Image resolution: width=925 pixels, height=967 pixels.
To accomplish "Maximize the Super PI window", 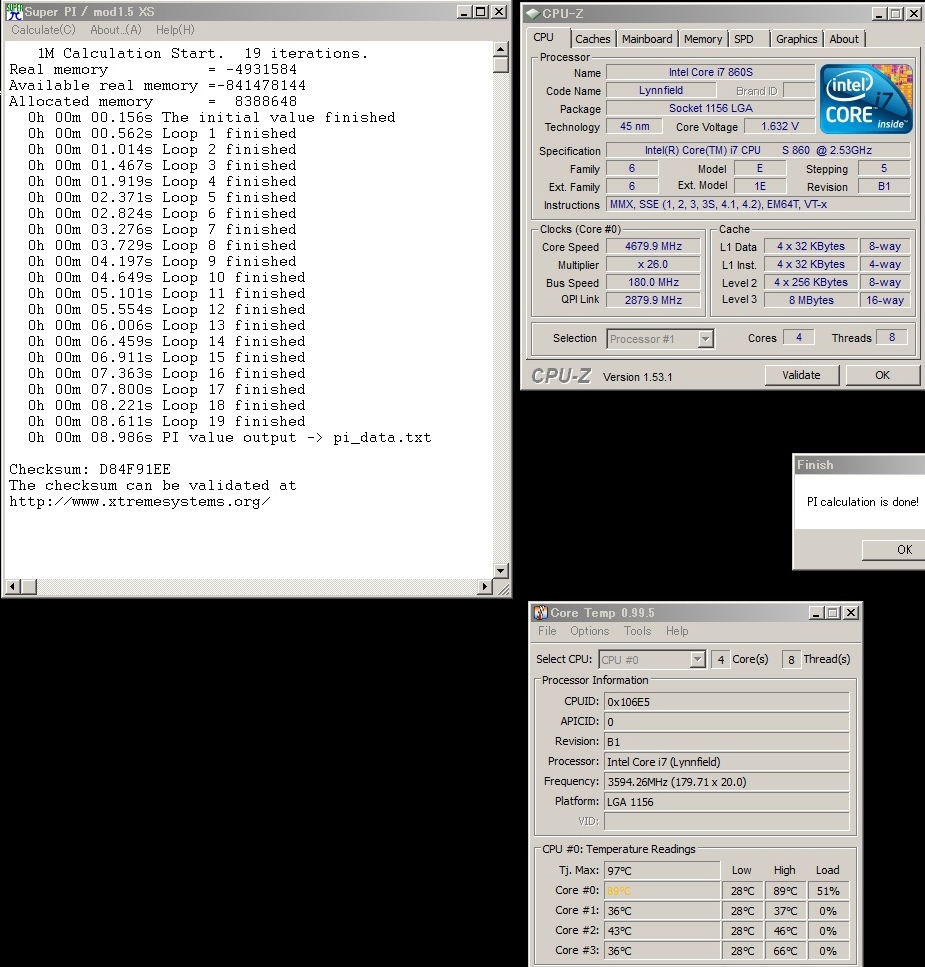I will tap(480, 12).
